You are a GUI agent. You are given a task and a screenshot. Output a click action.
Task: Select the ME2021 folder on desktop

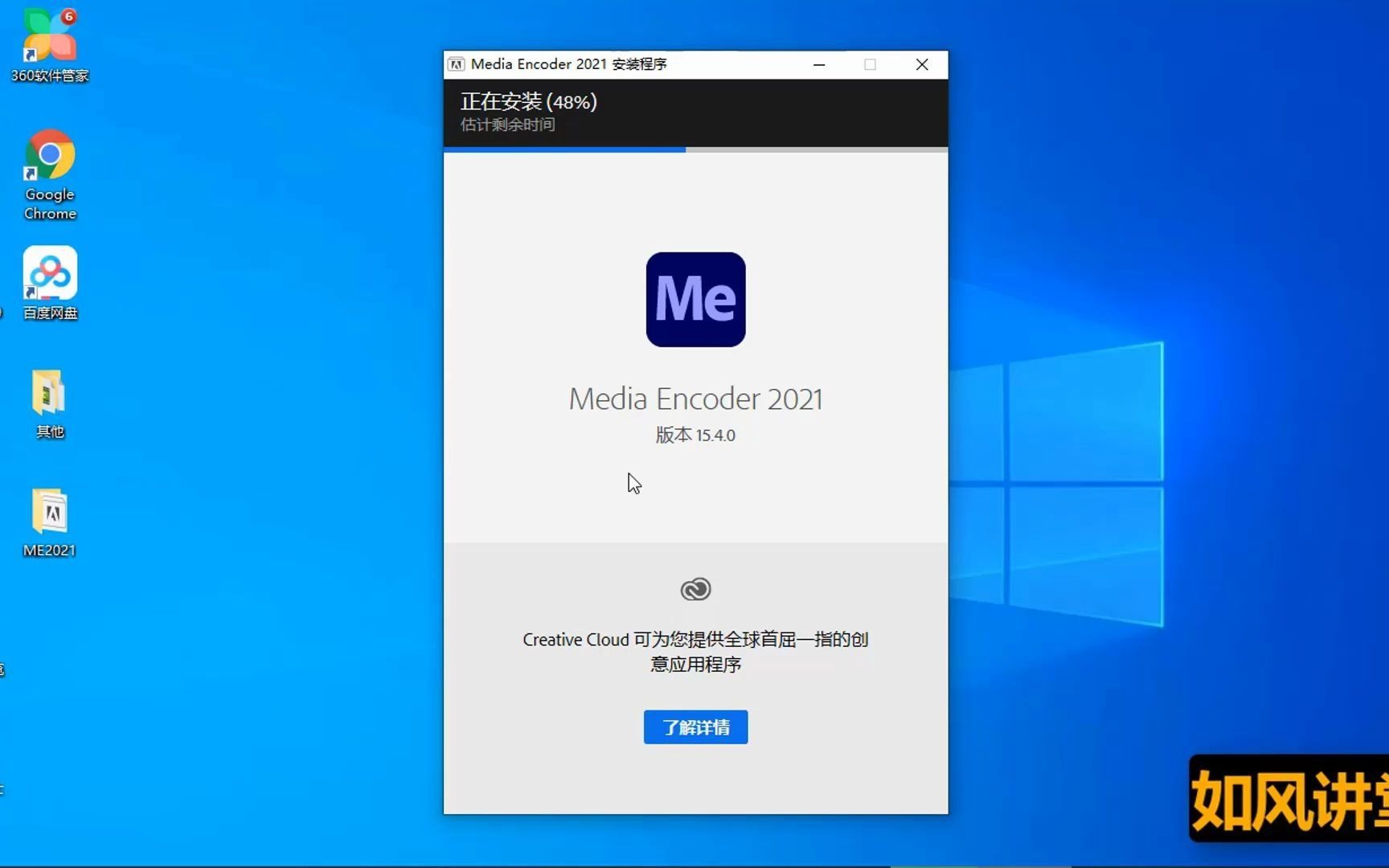click(x=50, y=522)
